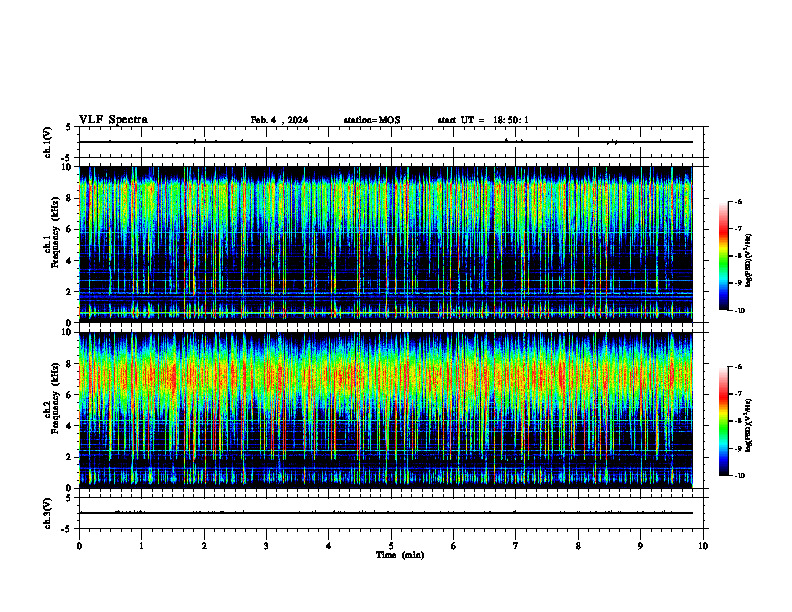792x612 pixels.
Task: Click the "VLF Spectra" title text
Action: (113, 120)
